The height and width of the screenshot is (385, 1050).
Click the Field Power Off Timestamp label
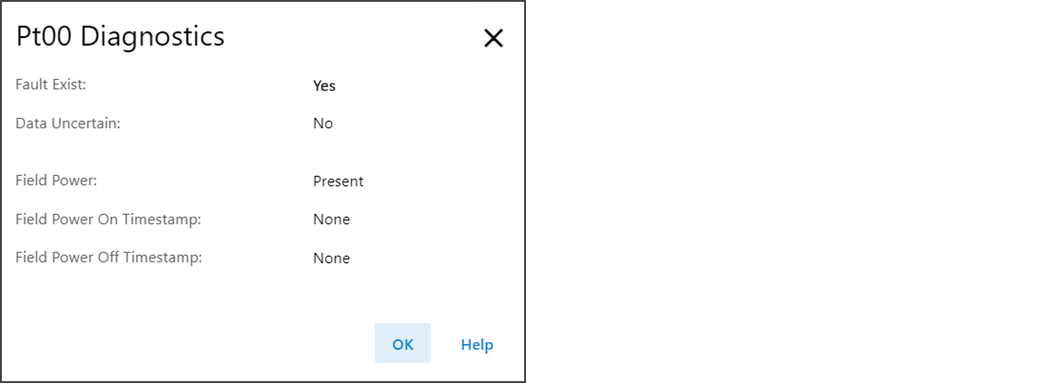pos(108,257)
